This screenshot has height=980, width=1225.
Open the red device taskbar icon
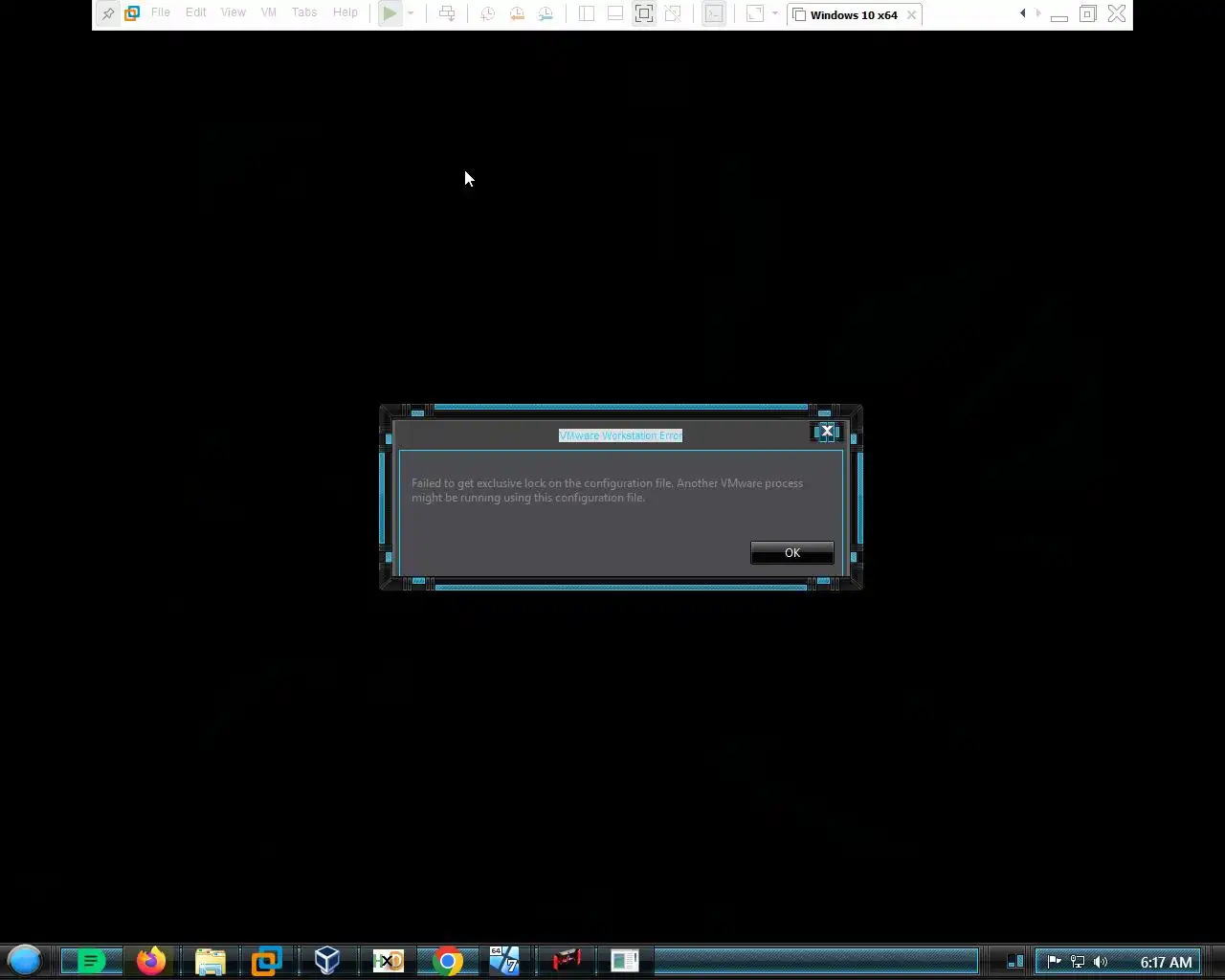567,960
